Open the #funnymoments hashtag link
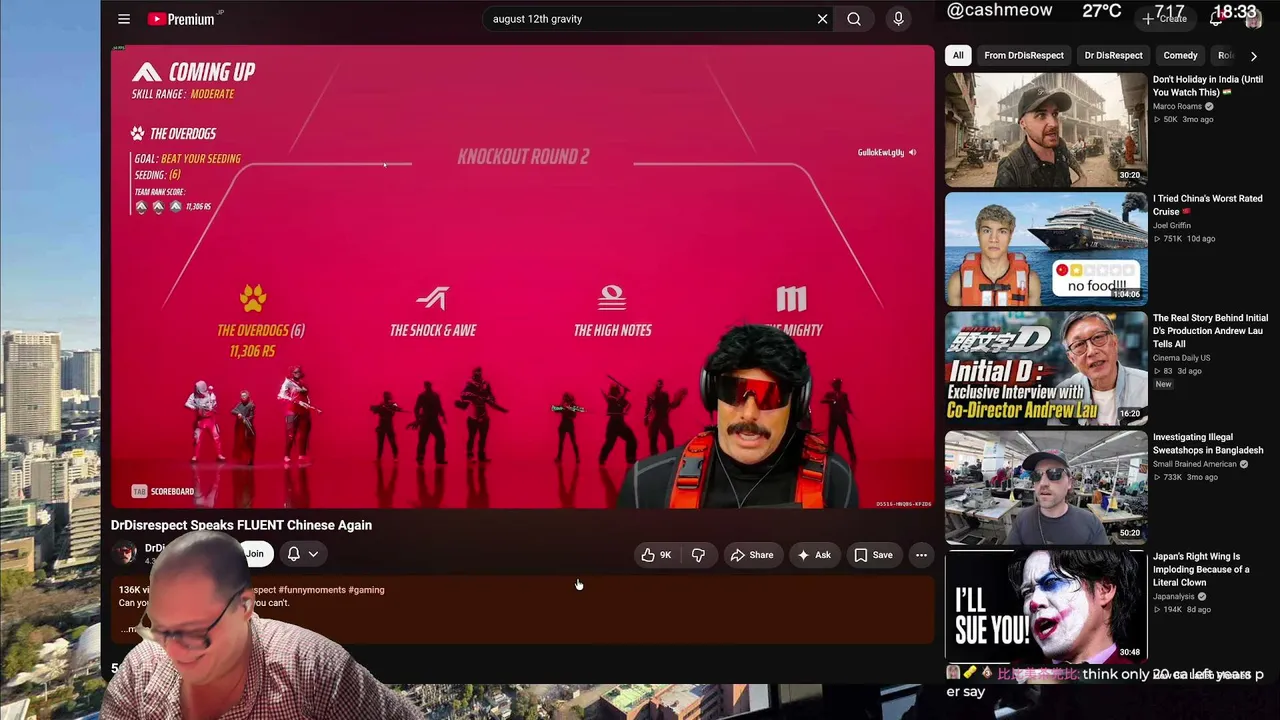1280x720 pixels. (312, 590)
